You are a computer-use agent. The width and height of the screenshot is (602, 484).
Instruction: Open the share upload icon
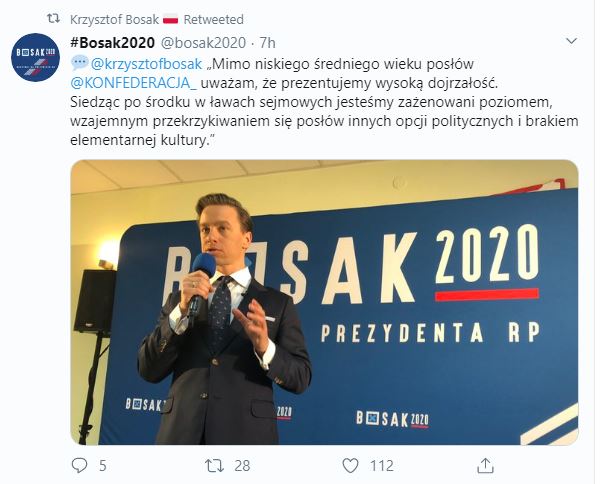(485, 466)
